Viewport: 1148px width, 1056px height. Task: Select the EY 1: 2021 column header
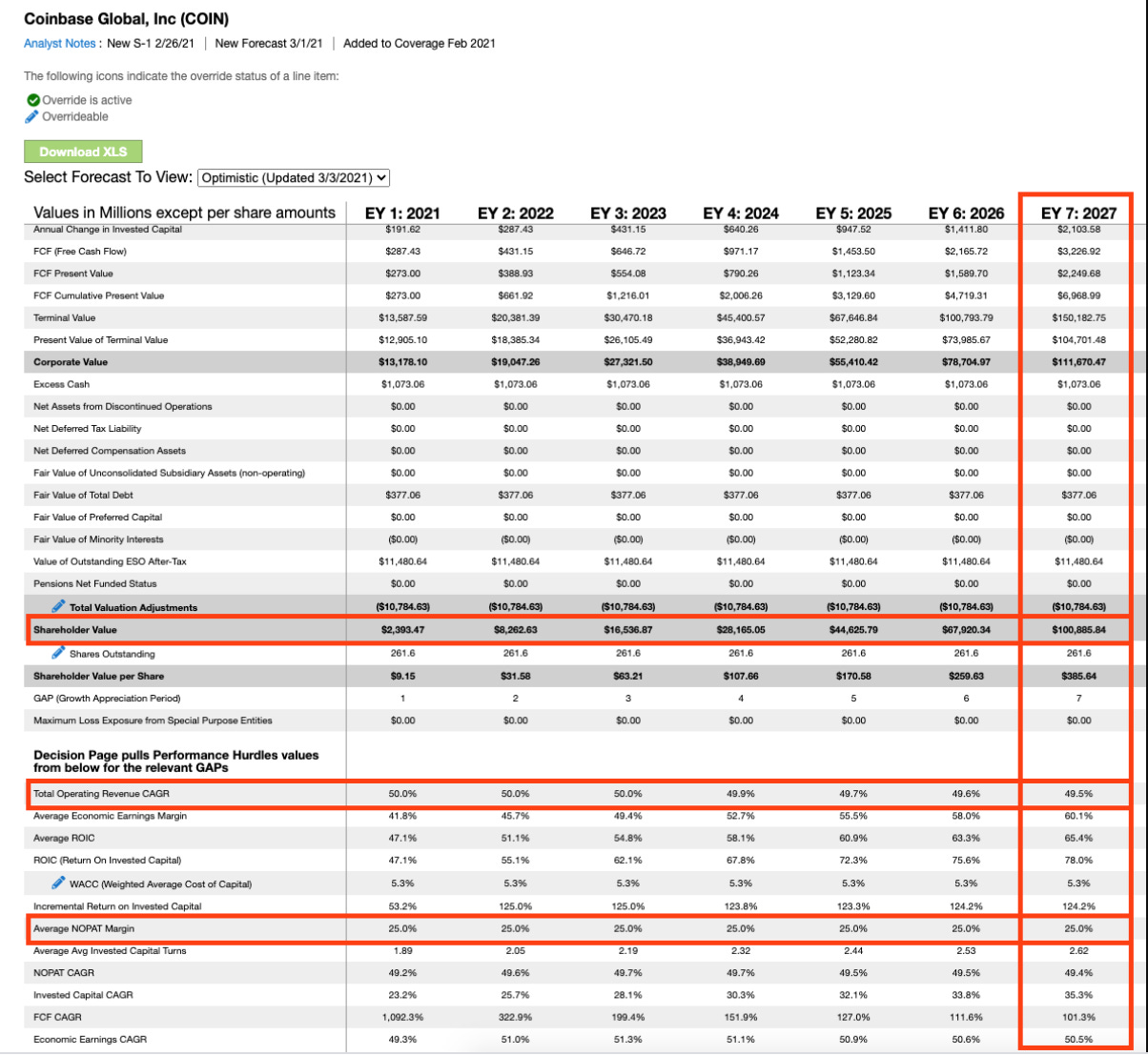coord(402,213)
